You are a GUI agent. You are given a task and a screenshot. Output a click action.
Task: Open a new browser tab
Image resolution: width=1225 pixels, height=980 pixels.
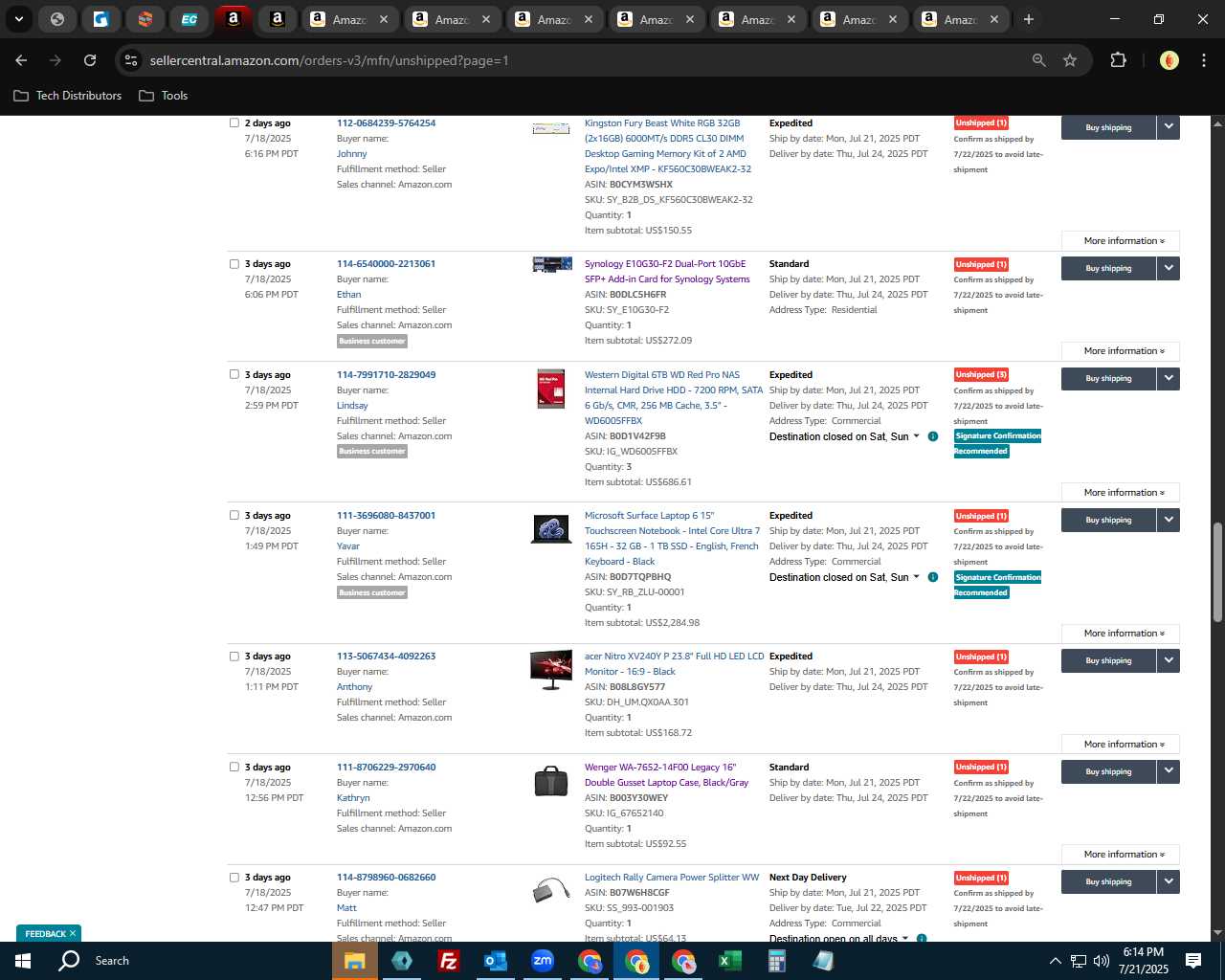pos(1029,19)
